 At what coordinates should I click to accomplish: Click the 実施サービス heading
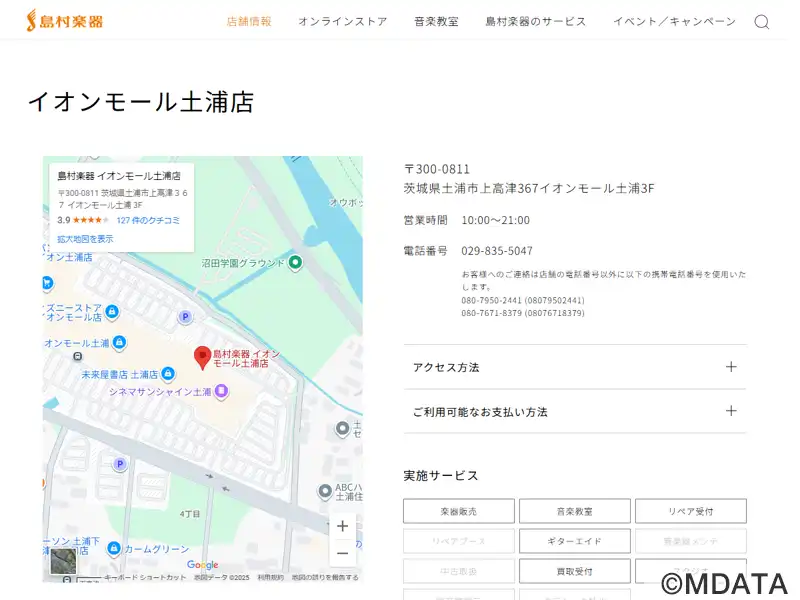[x=441, y=476]
